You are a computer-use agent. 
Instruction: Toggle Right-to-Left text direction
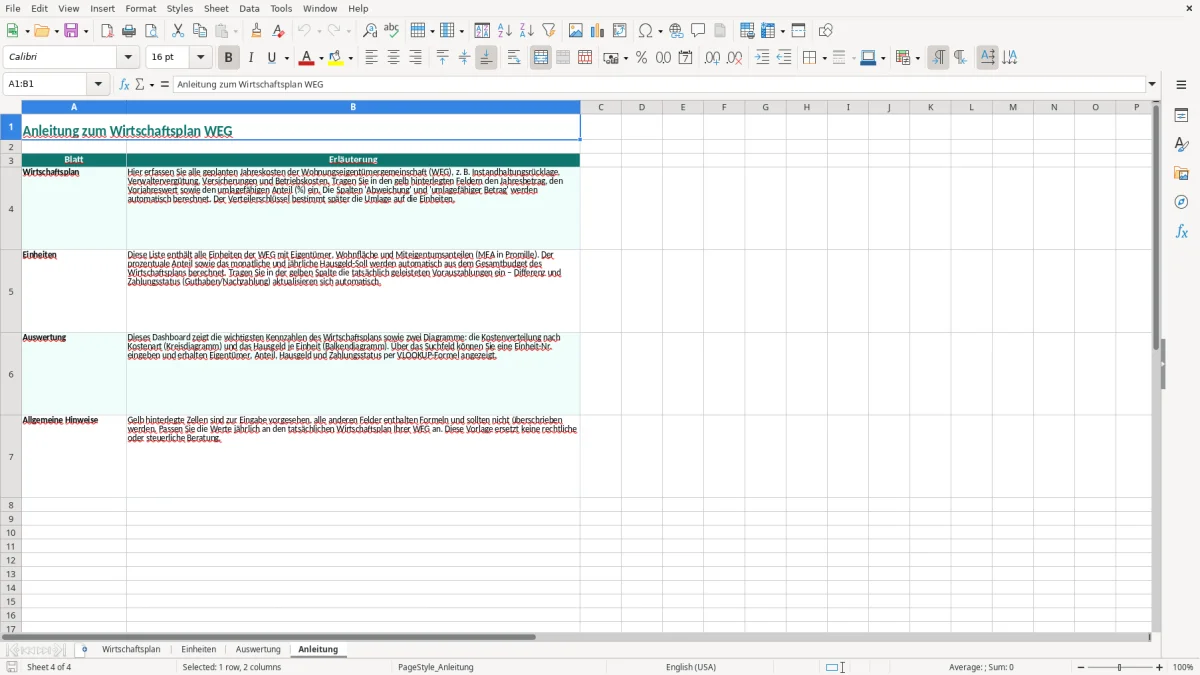960,58
